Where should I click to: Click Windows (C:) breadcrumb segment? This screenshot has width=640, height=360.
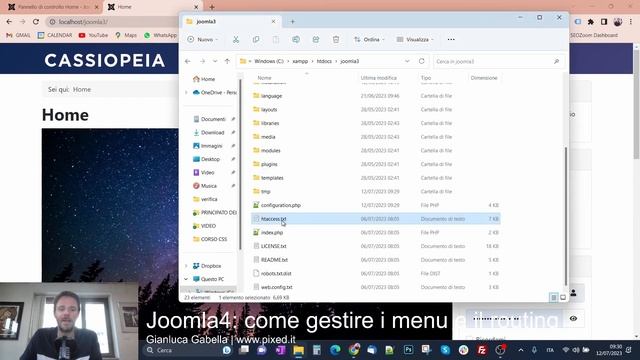(269, 61)
